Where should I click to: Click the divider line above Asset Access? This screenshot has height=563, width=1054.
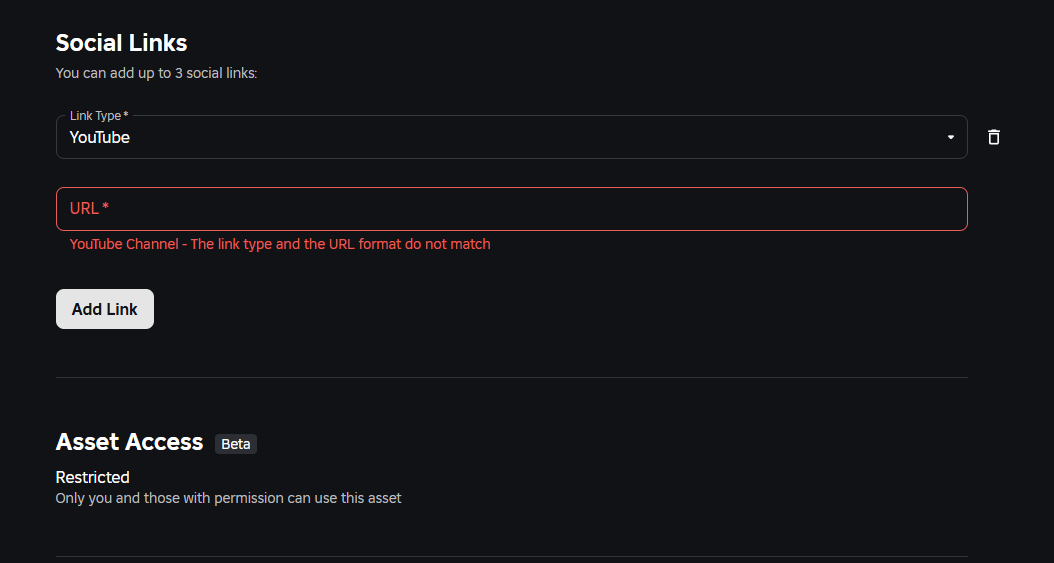click(510, 377)
